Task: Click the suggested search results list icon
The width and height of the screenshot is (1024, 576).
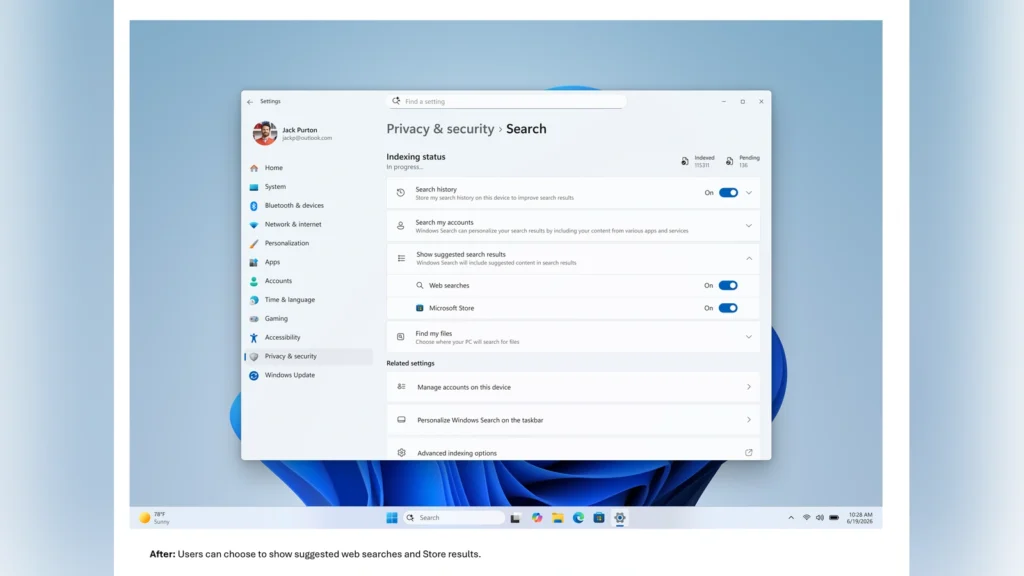Action: tap(402, 259)
